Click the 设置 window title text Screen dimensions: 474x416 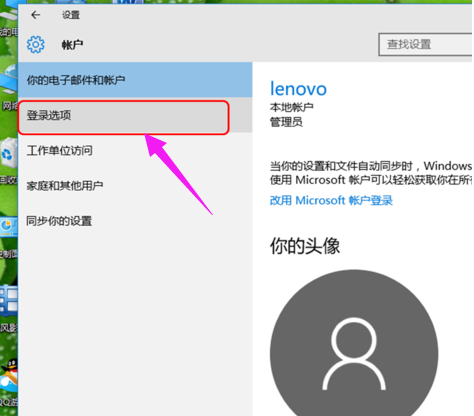pos(71,15)
